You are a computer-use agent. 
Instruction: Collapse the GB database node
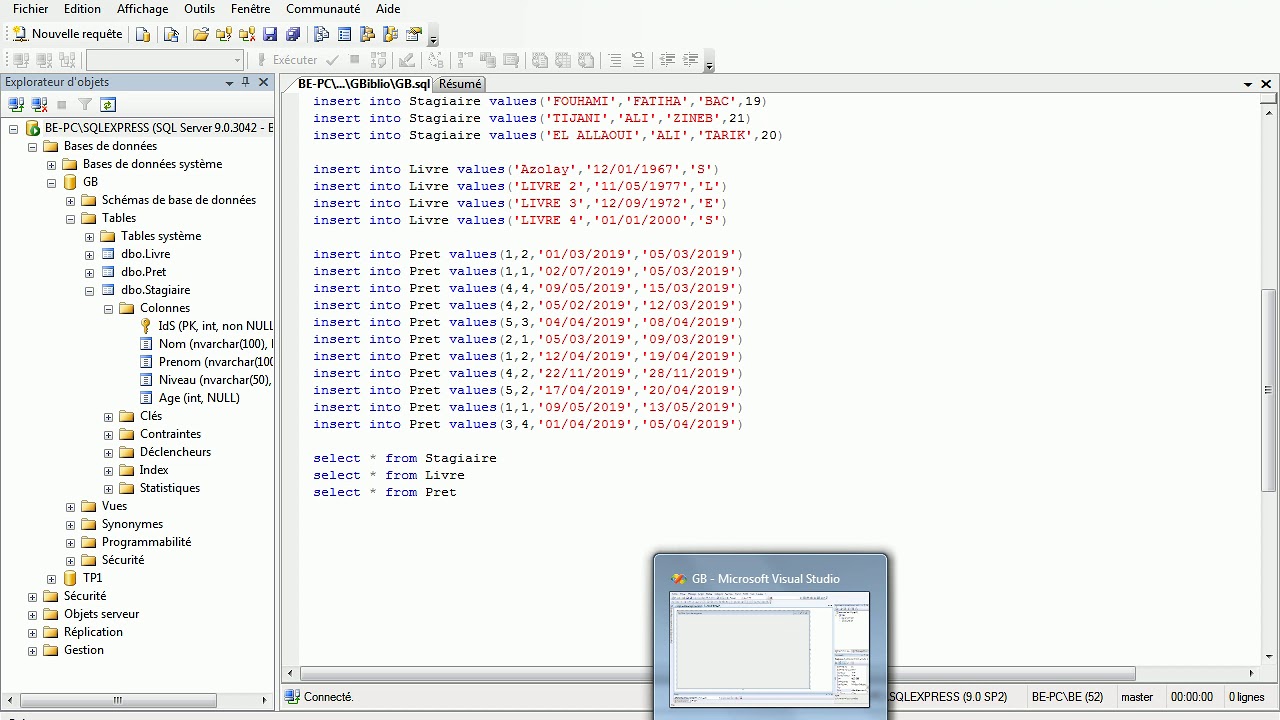[52, 182]
